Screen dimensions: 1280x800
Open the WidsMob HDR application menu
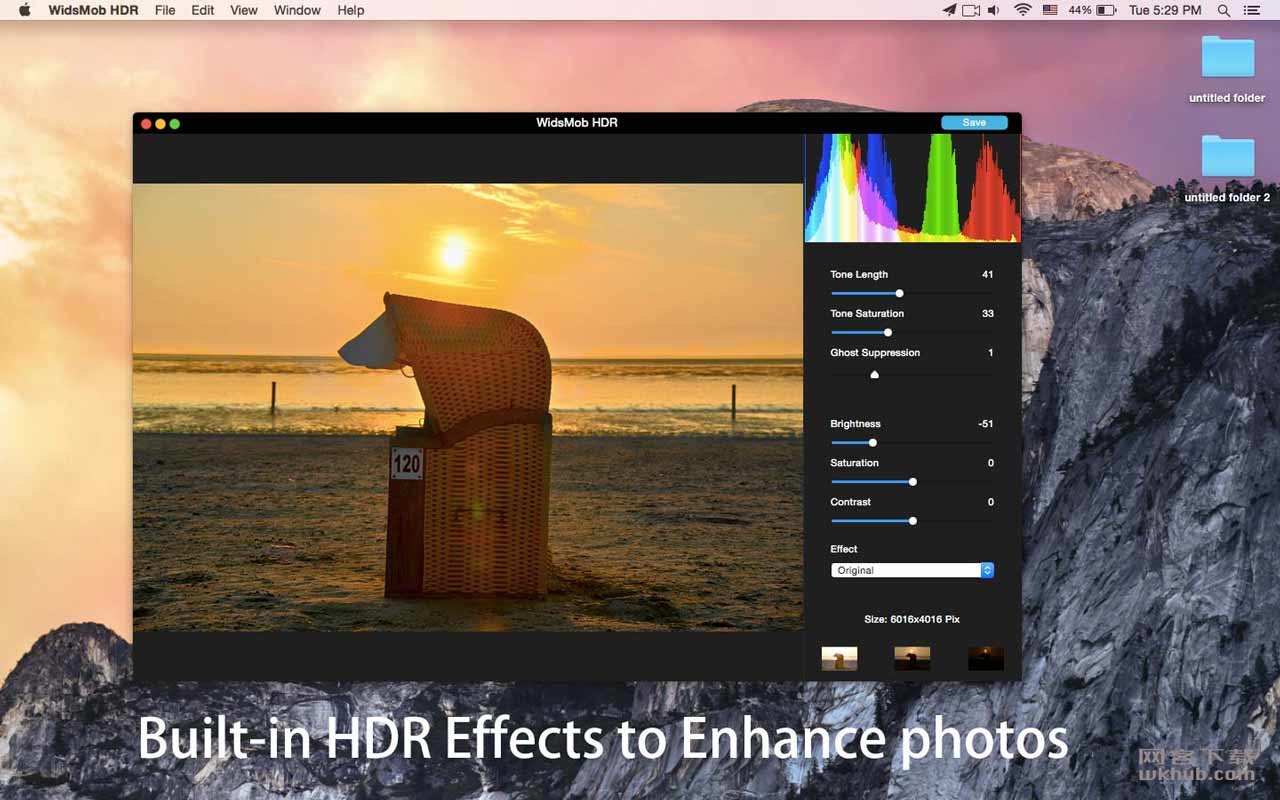(x=94, y=10)
